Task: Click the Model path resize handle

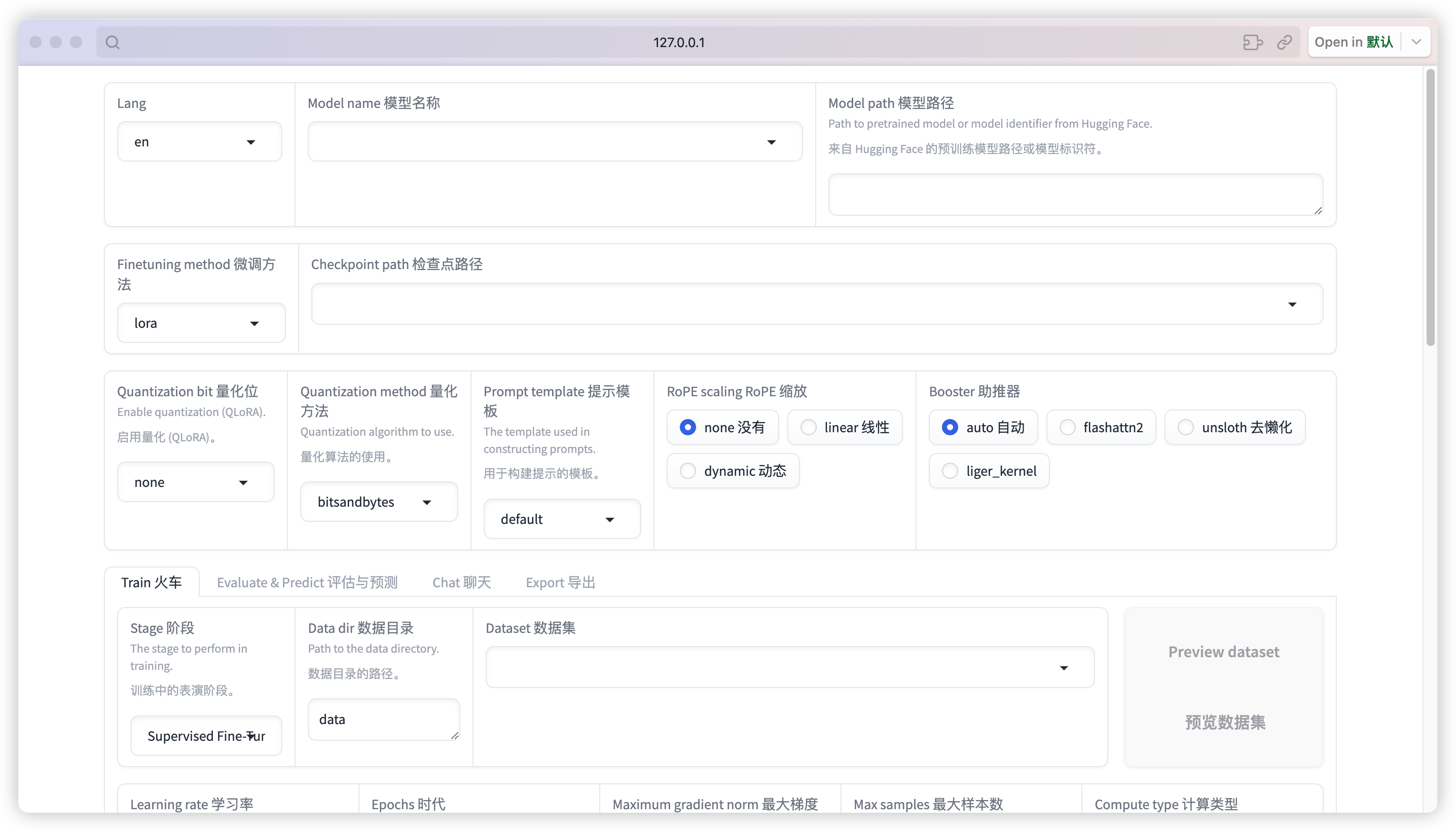Action: coord(1318,211)
